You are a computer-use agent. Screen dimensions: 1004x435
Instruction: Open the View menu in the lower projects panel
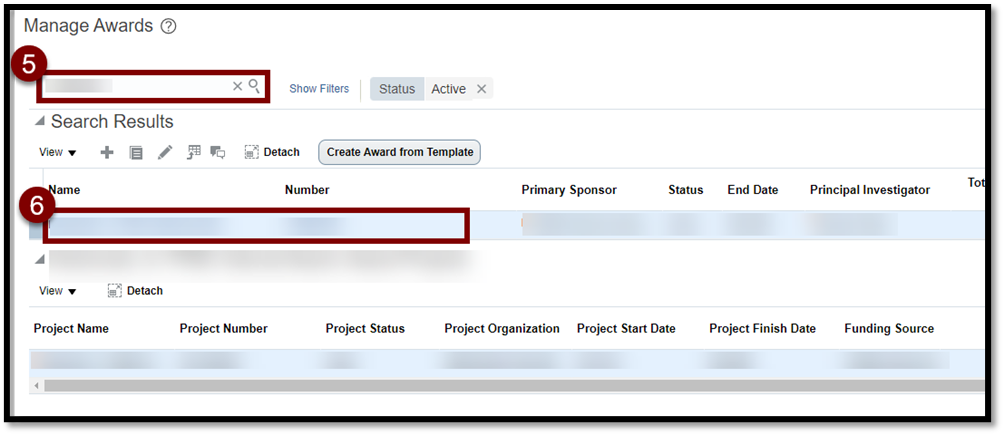[x=58, y=291]
